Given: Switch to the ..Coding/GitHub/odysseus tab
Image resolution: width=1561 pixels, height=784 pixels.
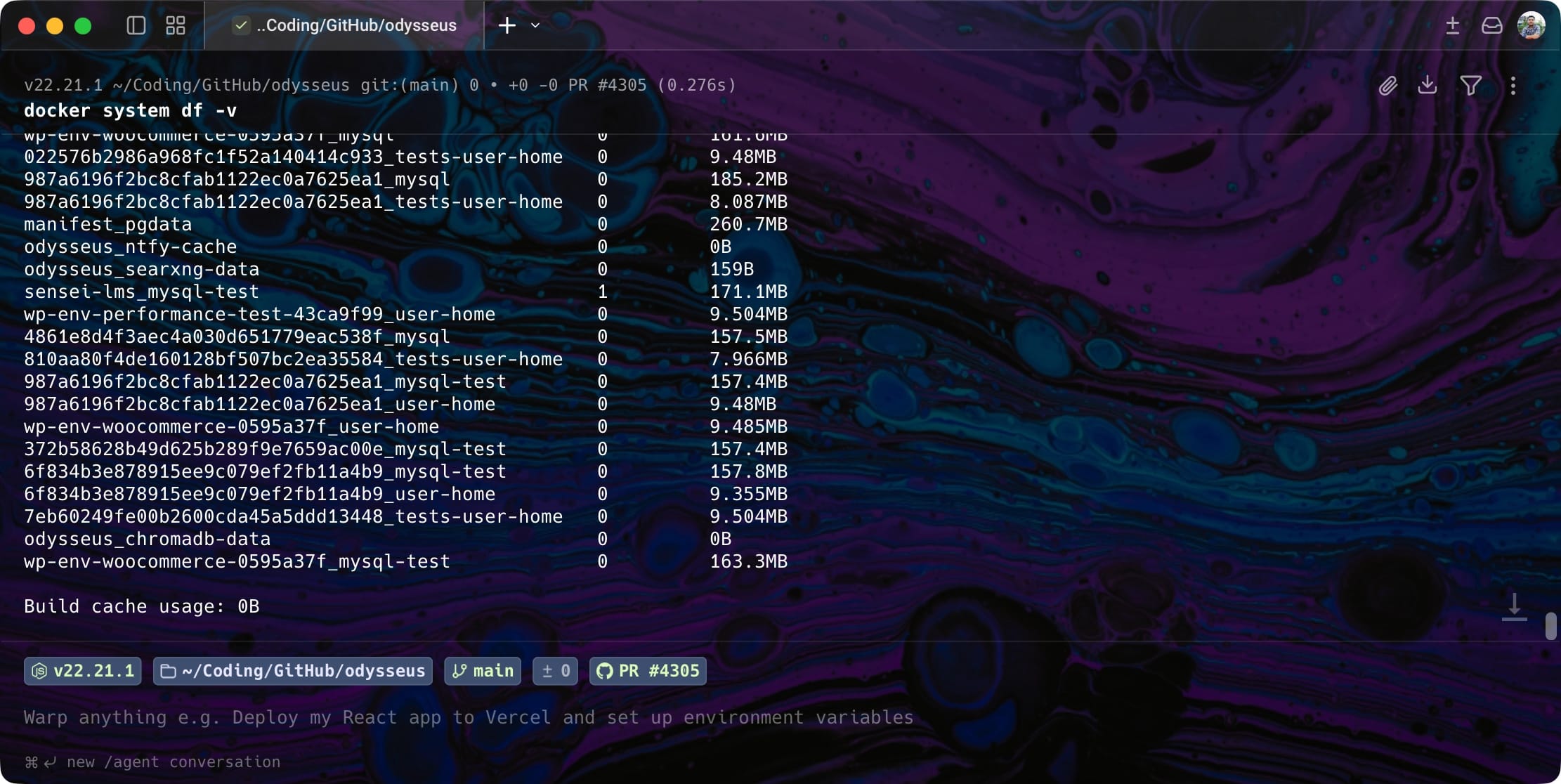Looking at the screenshot, I should pyautogui.click(x=344, y=25).
